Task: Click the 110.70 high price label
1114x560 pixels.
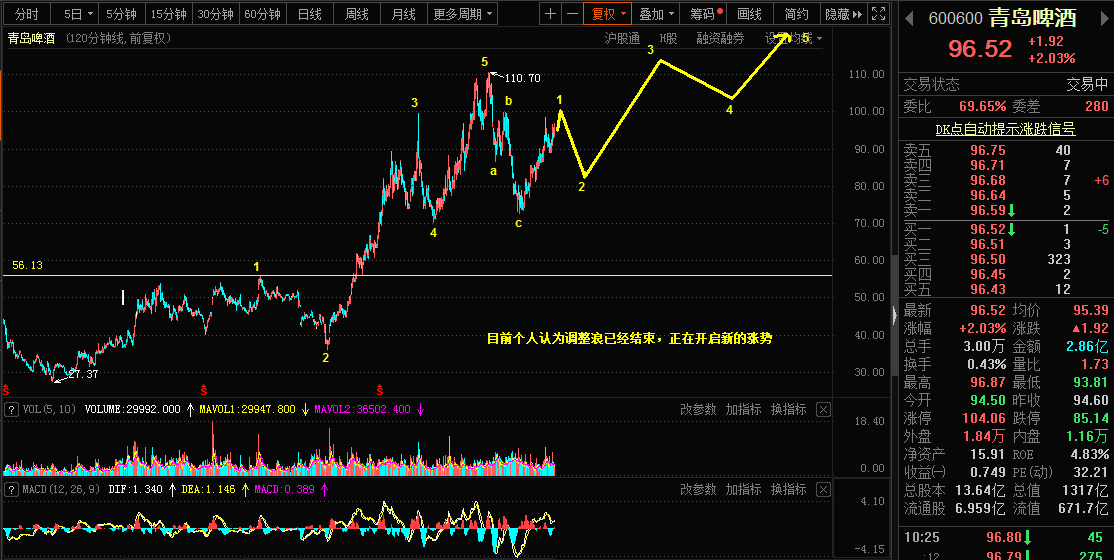Action: [522, 78]
